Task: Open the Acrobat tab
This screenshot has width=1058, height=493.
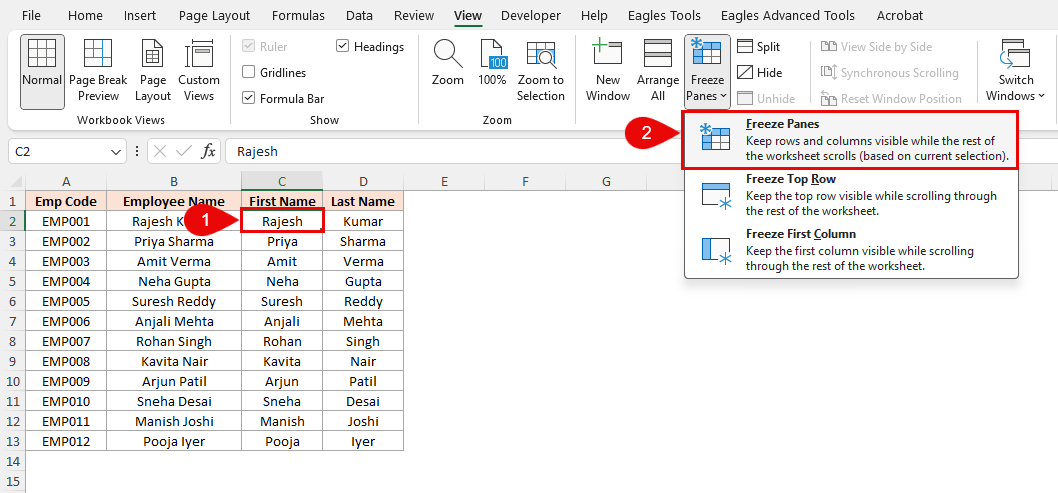Action: tap(899, 16)
